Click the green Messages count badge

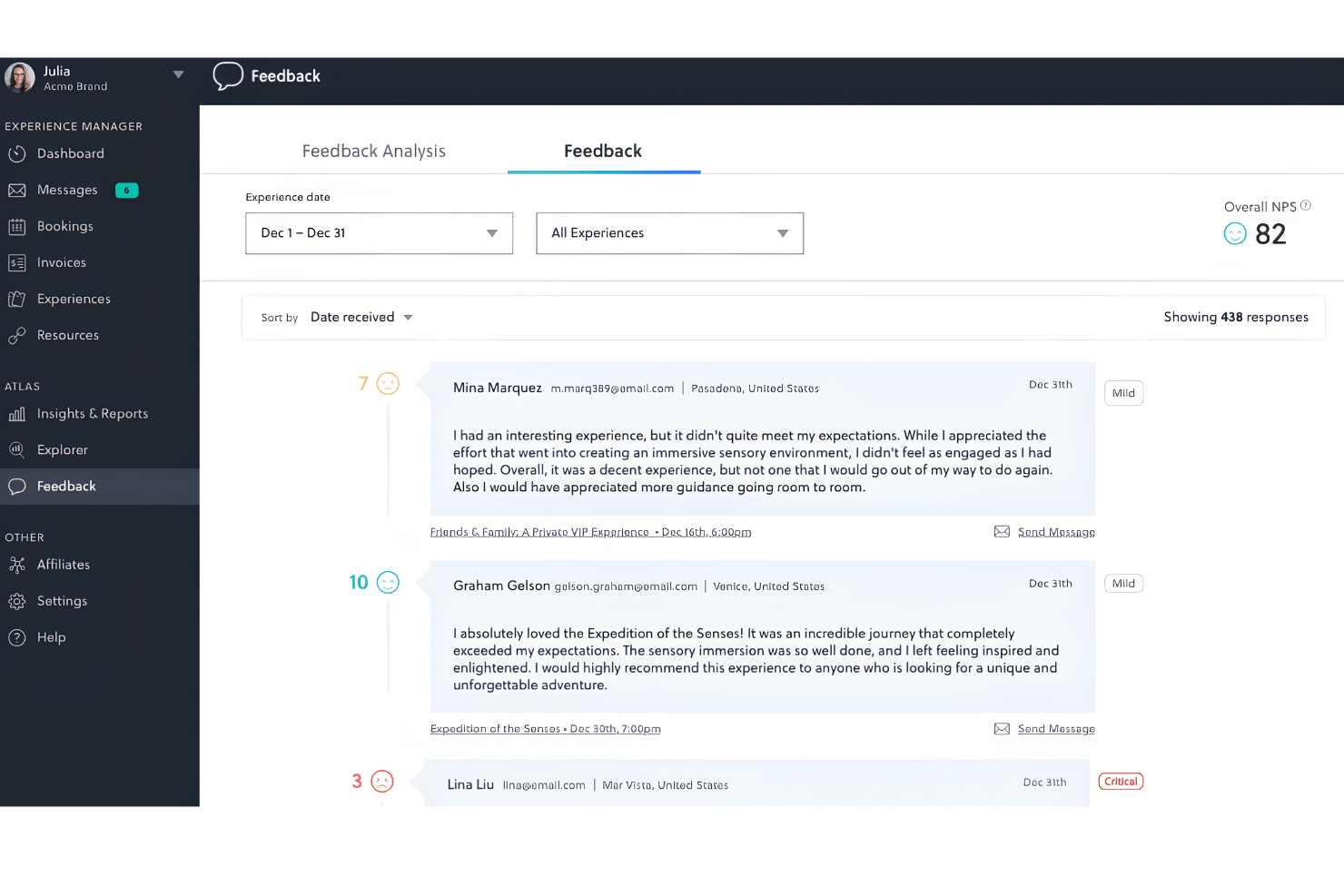[127, 191]
